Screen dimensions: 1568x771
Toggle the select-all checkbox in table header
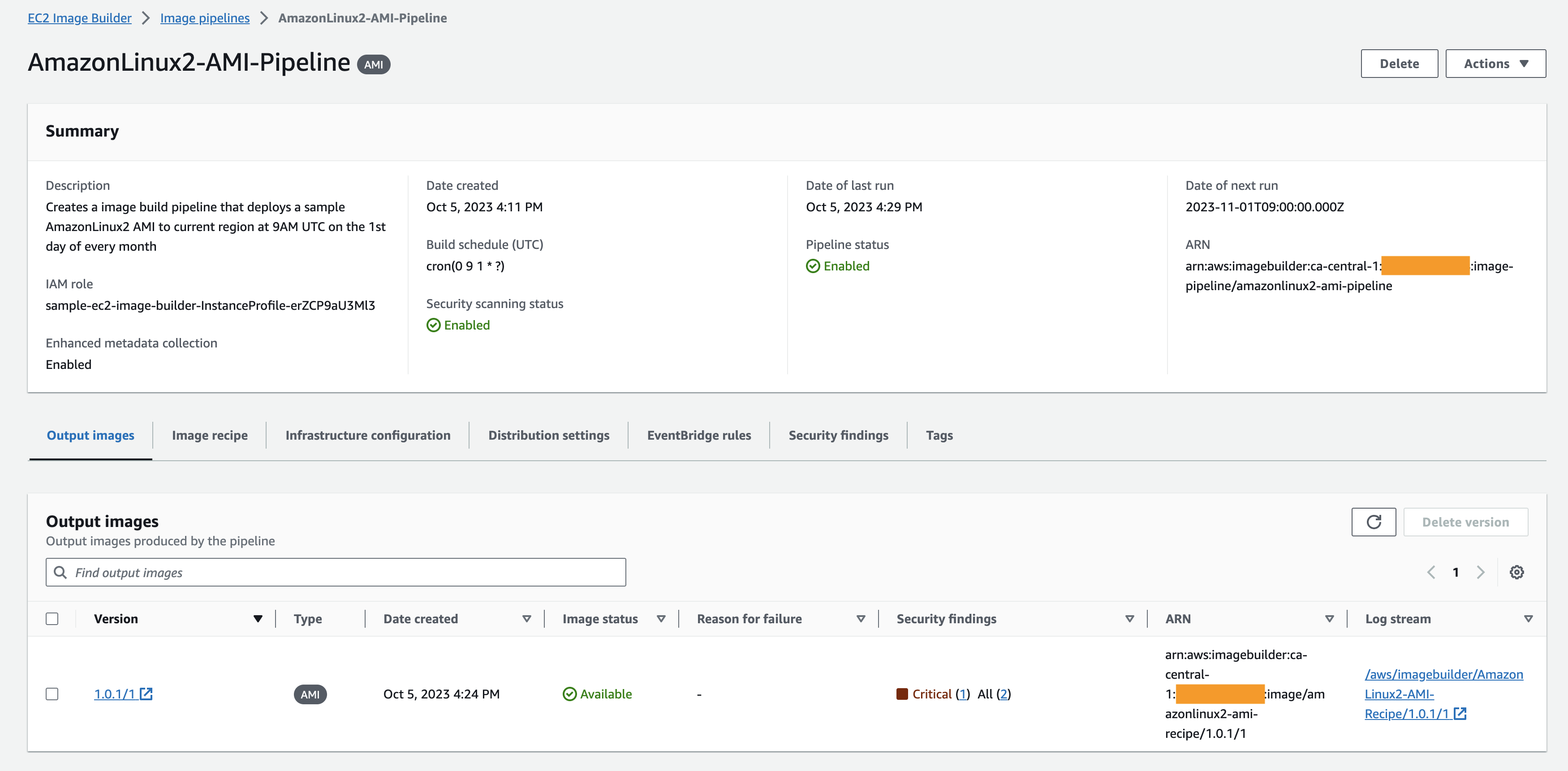click(52, 619)
